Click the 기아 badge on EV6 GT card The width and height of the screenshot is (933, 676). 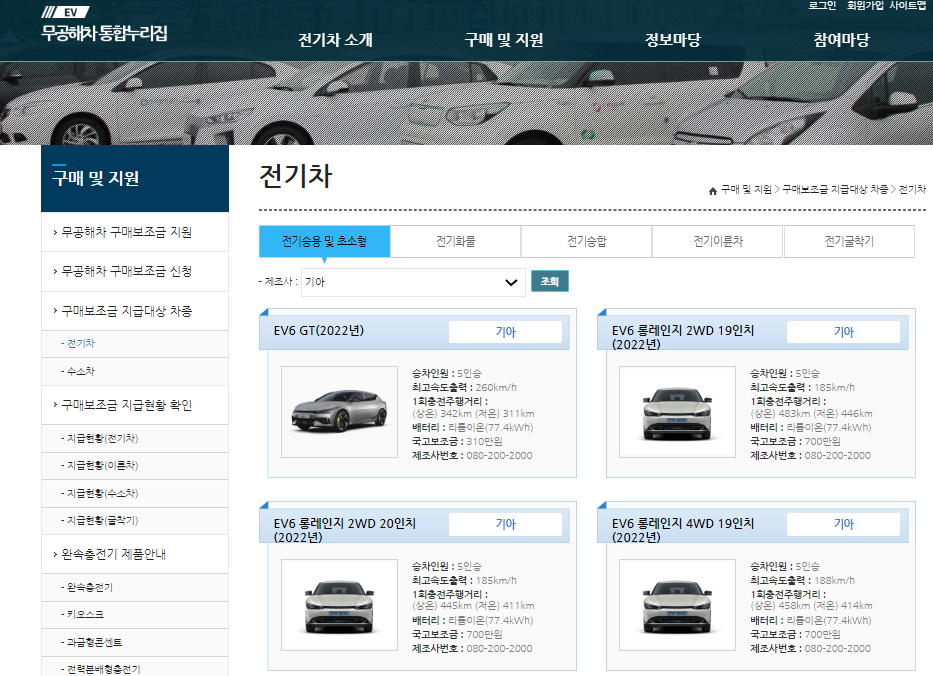click(x=505, y=331)
